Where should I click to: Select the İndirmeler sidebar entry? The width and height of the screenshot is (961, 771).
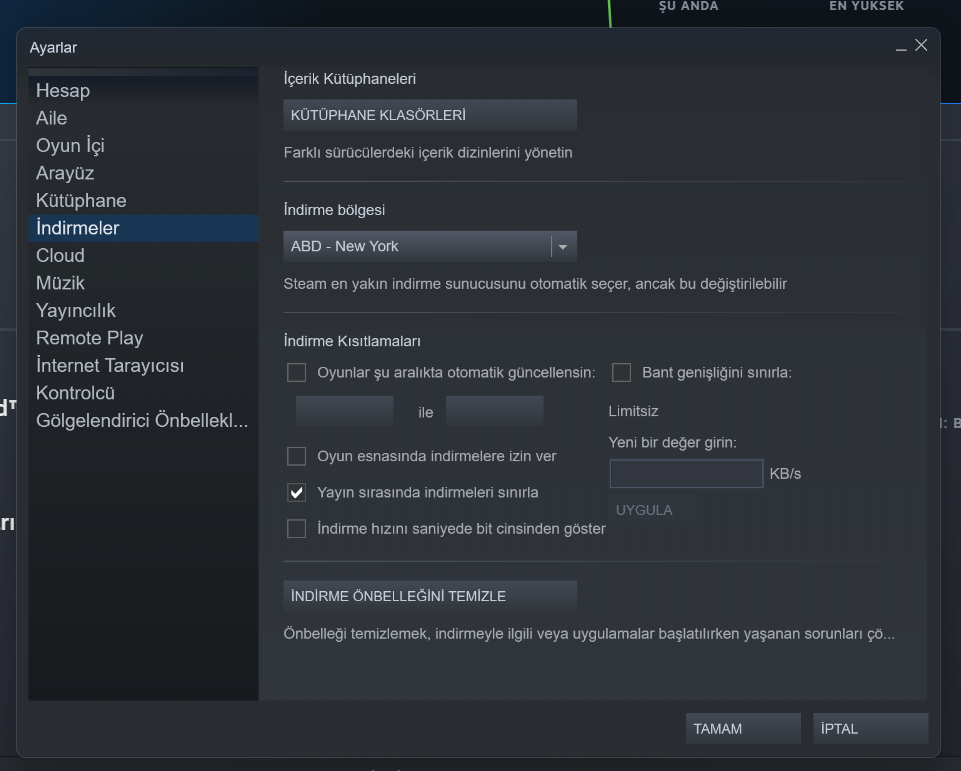coord(143,228)
